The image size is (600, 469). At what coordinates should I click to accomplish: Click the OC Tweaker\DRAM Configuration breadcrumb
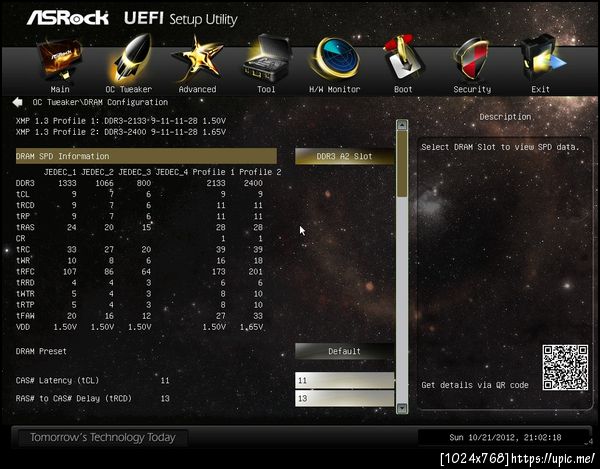tap(100, 102)
